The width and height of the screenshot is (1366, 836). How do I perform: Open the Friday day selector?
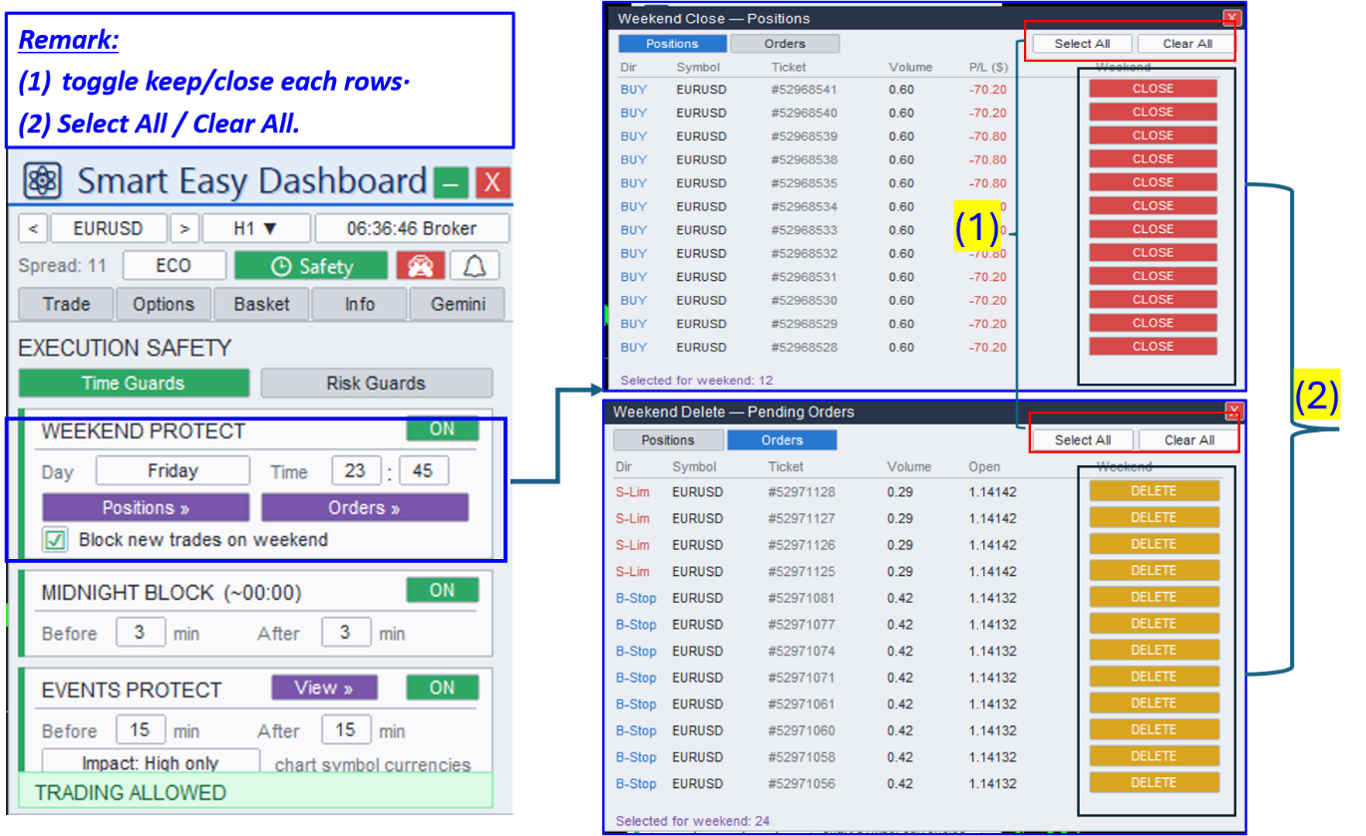click(x=173, y=471)
